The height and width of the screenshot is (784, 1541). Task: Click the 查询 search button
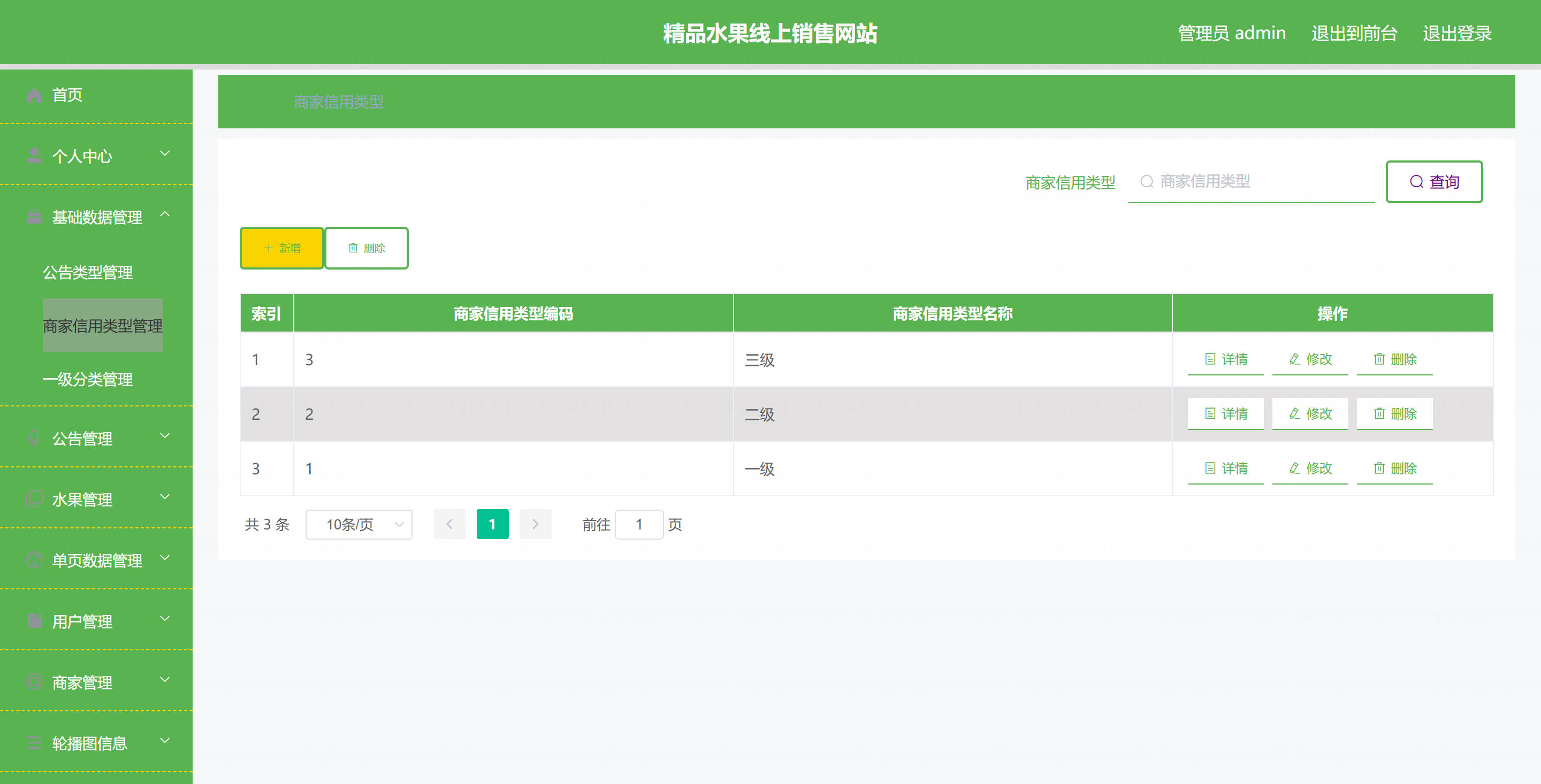pyautogui.click(x=1434, y=182)
